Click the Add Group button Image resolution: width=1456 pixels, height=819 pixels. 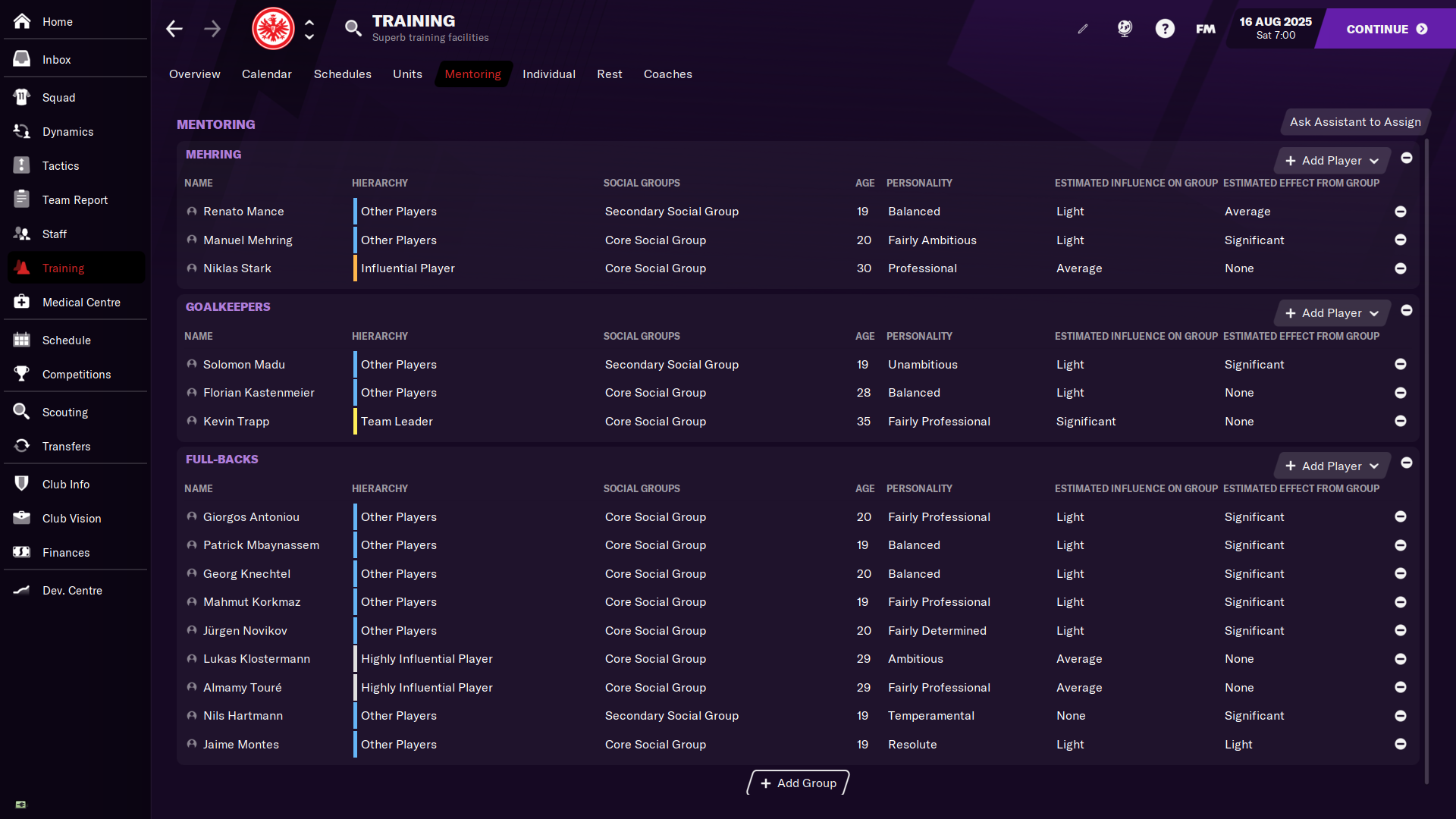click(798, 783)
